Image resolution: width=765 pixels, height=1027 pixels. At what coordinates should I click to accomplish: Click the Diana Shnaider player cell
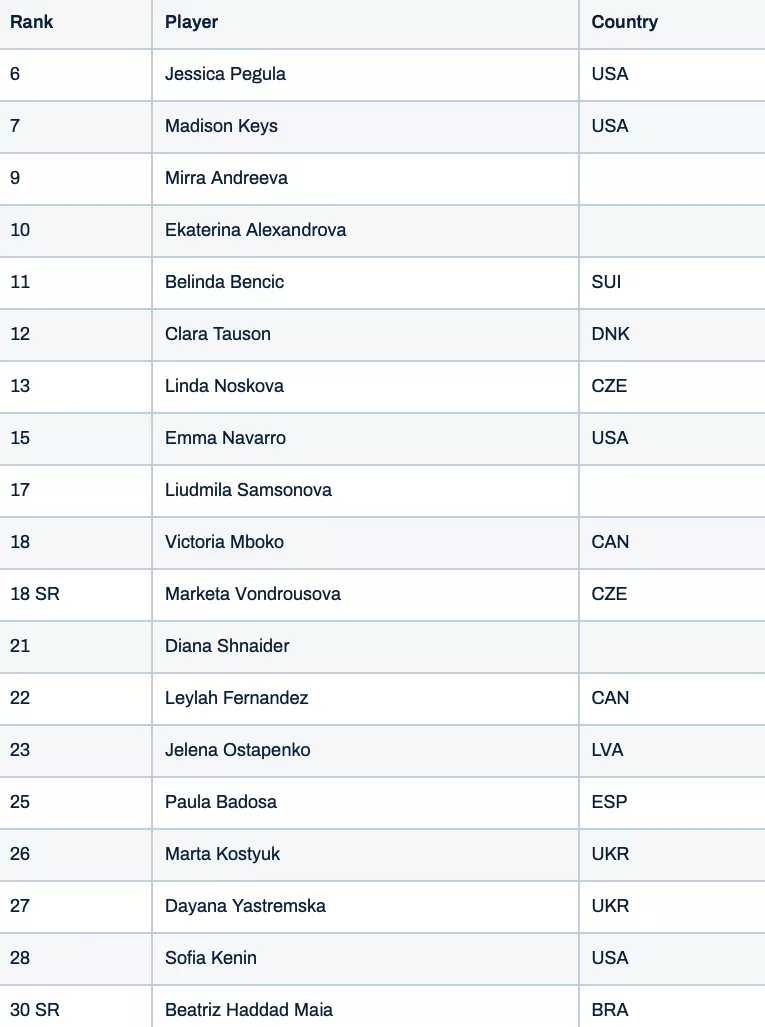tap(227, 646)
